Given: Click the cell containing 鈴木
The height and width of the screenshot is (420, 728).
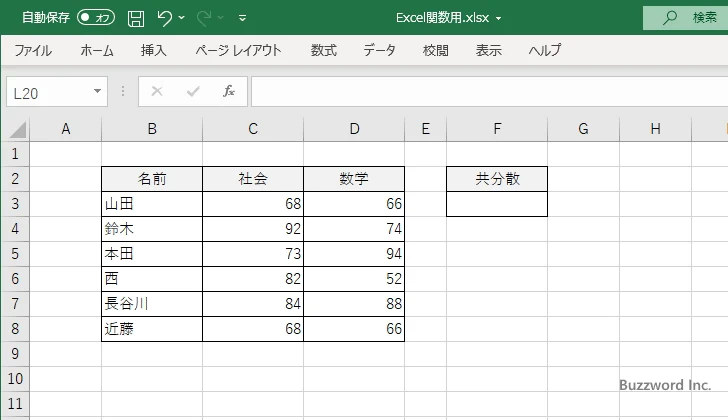Looking at the screenshot, I should (152, 229).
